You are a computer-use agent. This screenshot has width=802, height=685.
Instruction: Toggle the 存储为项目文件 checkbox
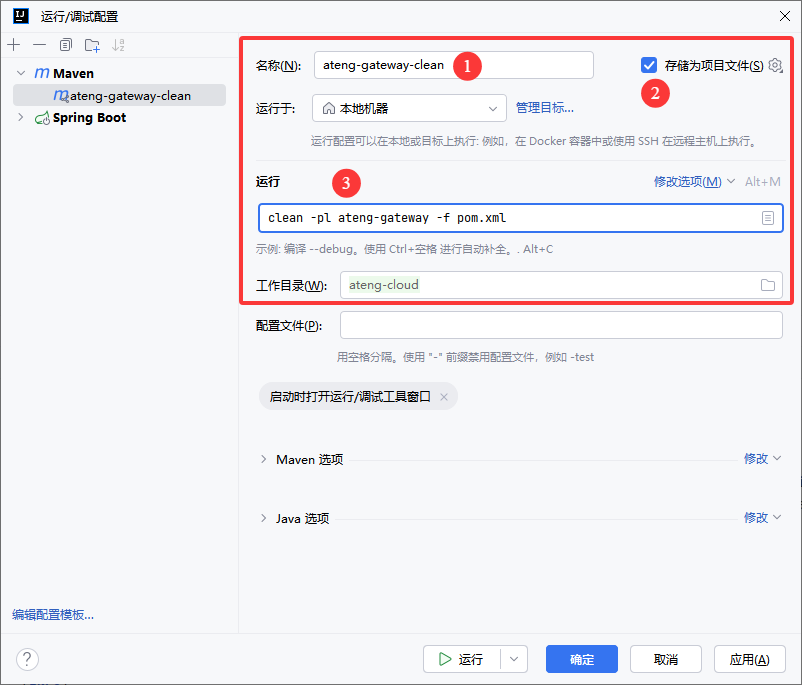pyautogui.click(x=649, y=66)
